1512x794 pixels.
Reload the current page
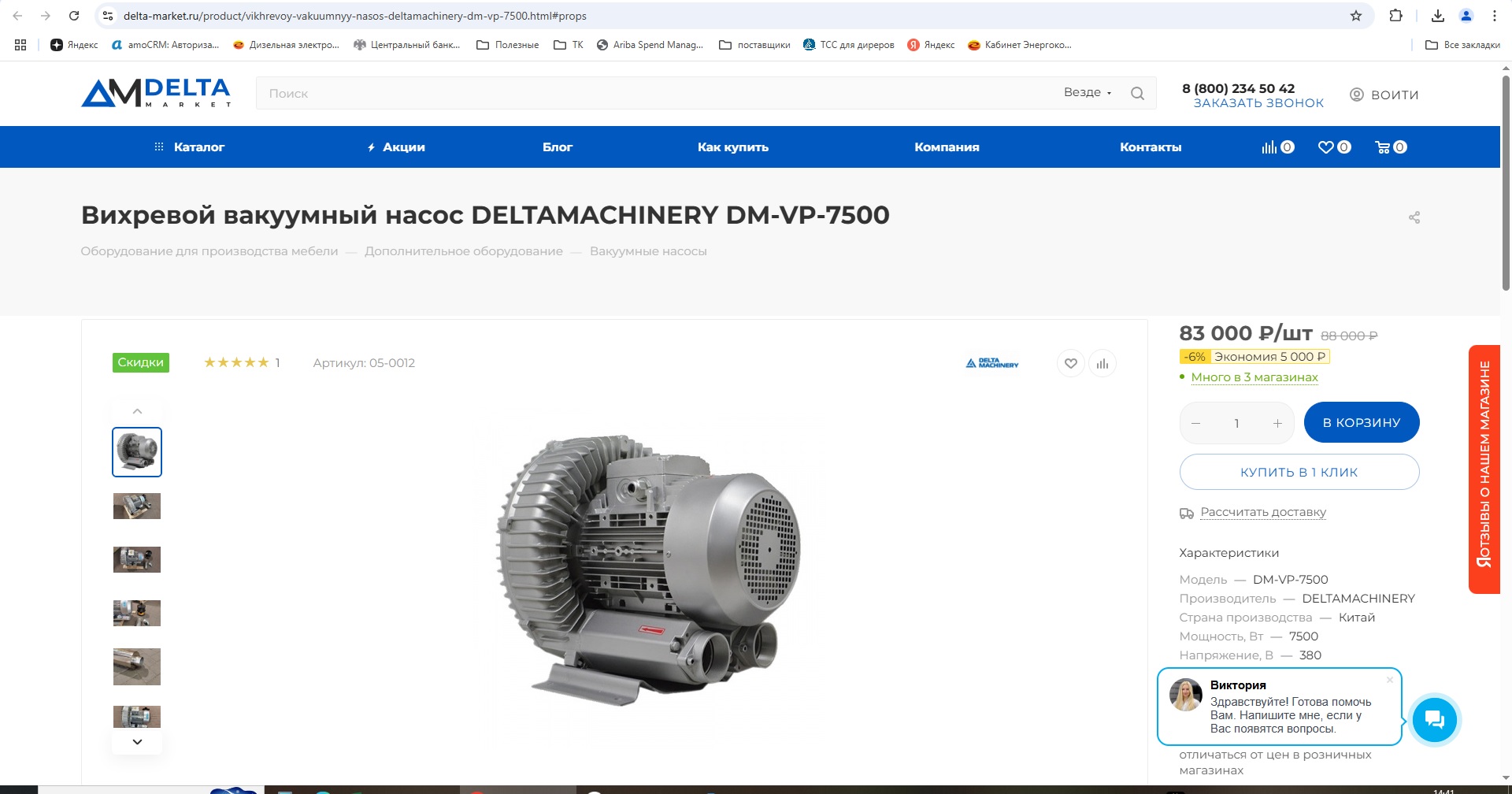click(74, 16)
